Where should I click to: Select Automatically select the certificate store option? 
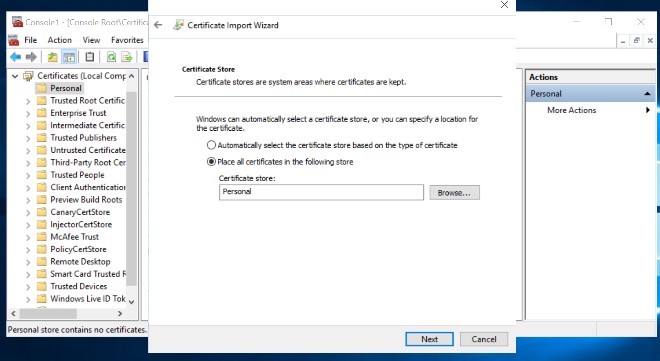[211, 145]
